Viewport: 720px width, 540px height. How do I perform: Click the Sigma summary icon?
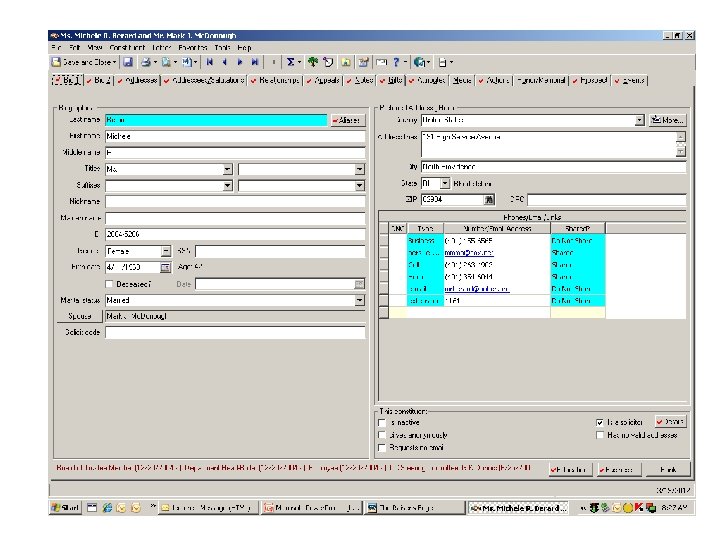(291, 62)
